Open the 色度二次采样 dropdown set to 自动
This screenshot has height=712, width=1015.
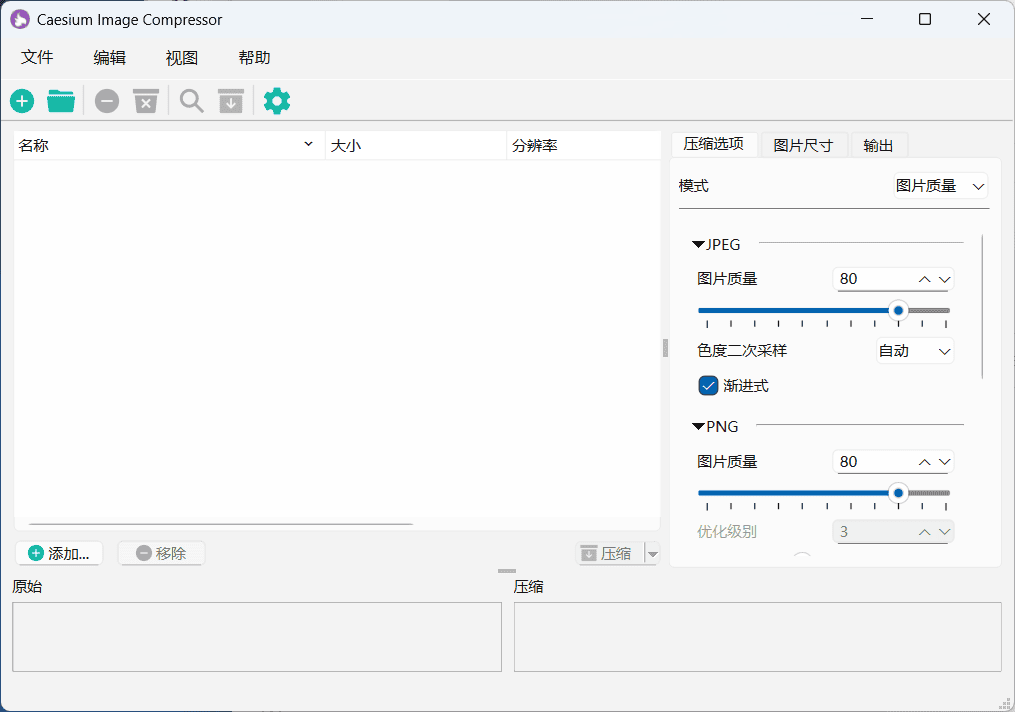coord(915,351)
